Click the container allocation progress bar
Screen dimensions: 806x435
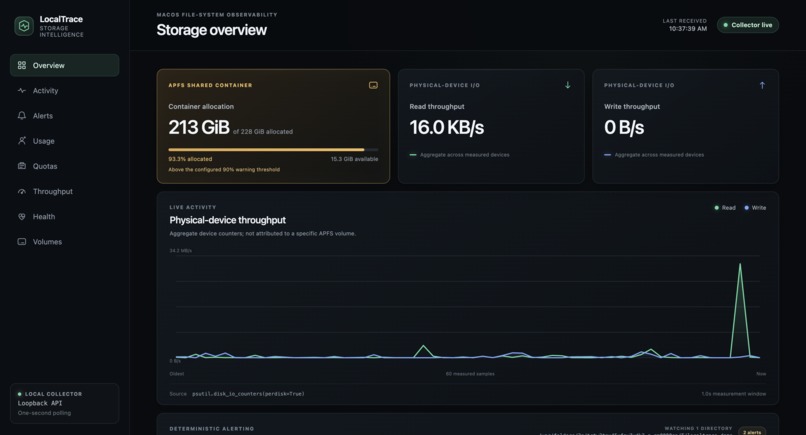point(273,150)
